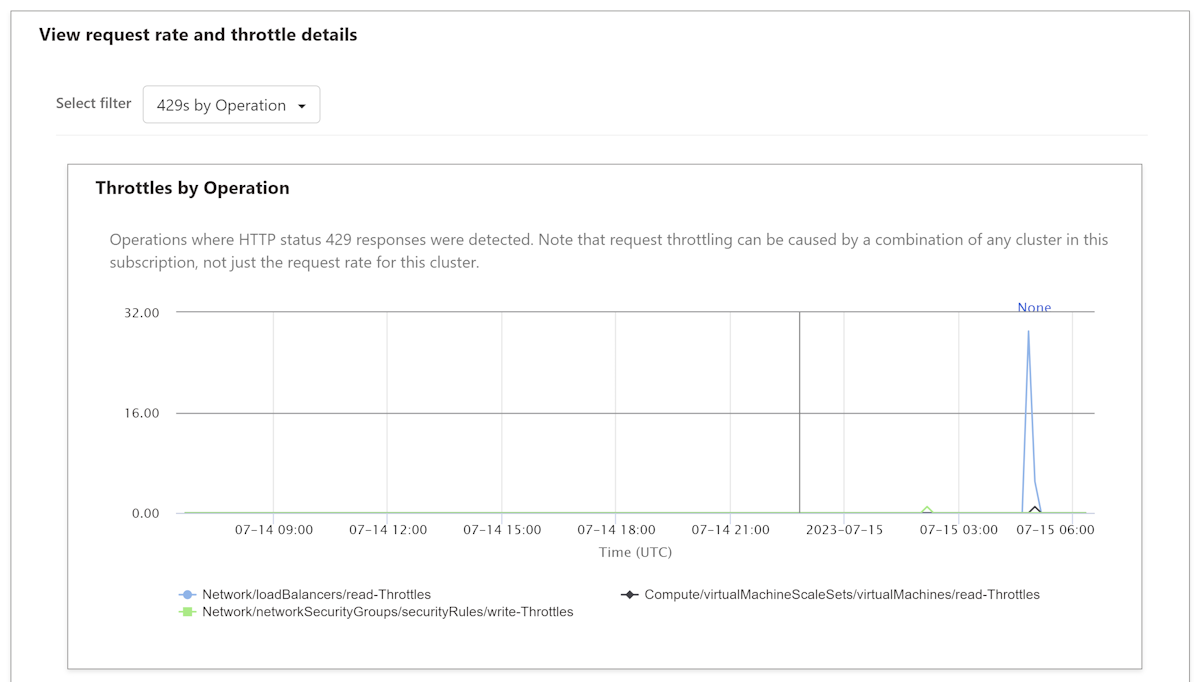Click the green triangle data point on chart

[927, 510]
